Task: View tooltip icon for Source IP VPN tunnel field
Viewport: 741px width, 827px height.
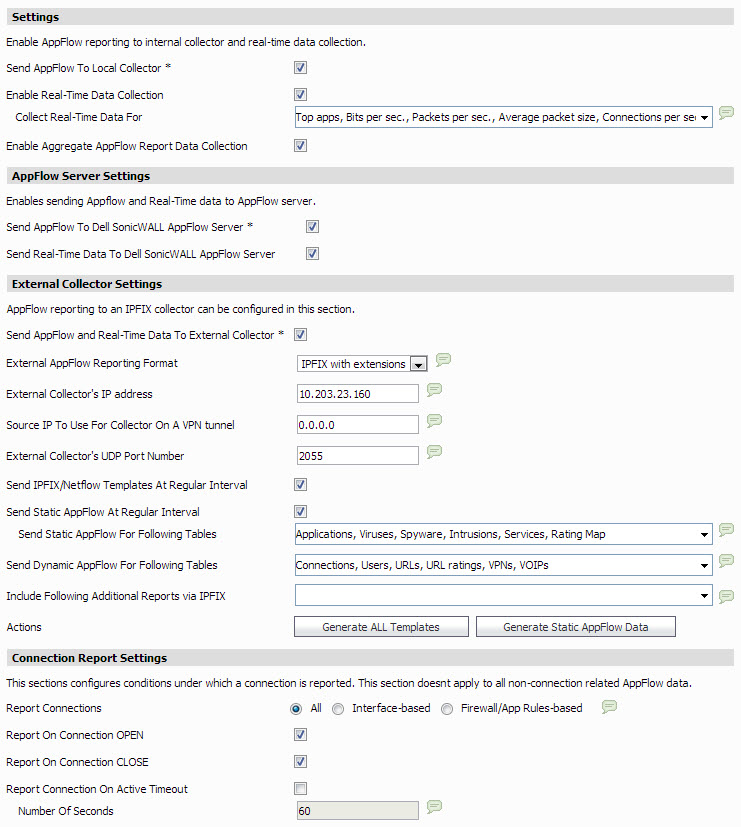Action: [x=434, y=421]
